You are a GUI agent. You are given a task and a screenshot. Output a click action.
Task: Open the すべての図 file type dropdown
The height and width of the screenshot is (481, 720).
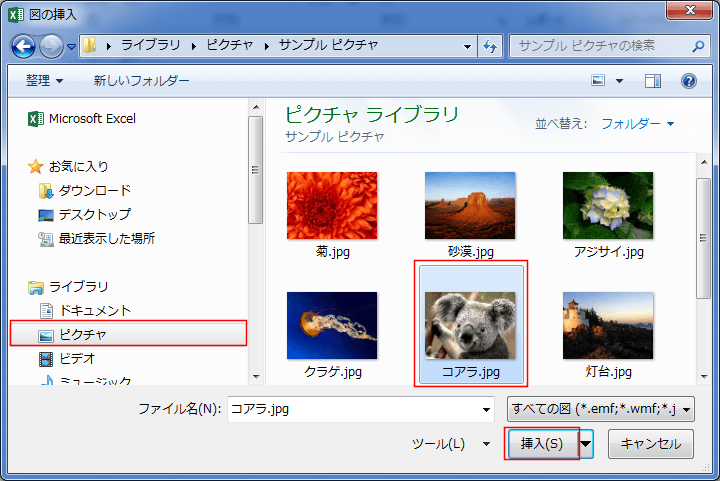[601, 409]
